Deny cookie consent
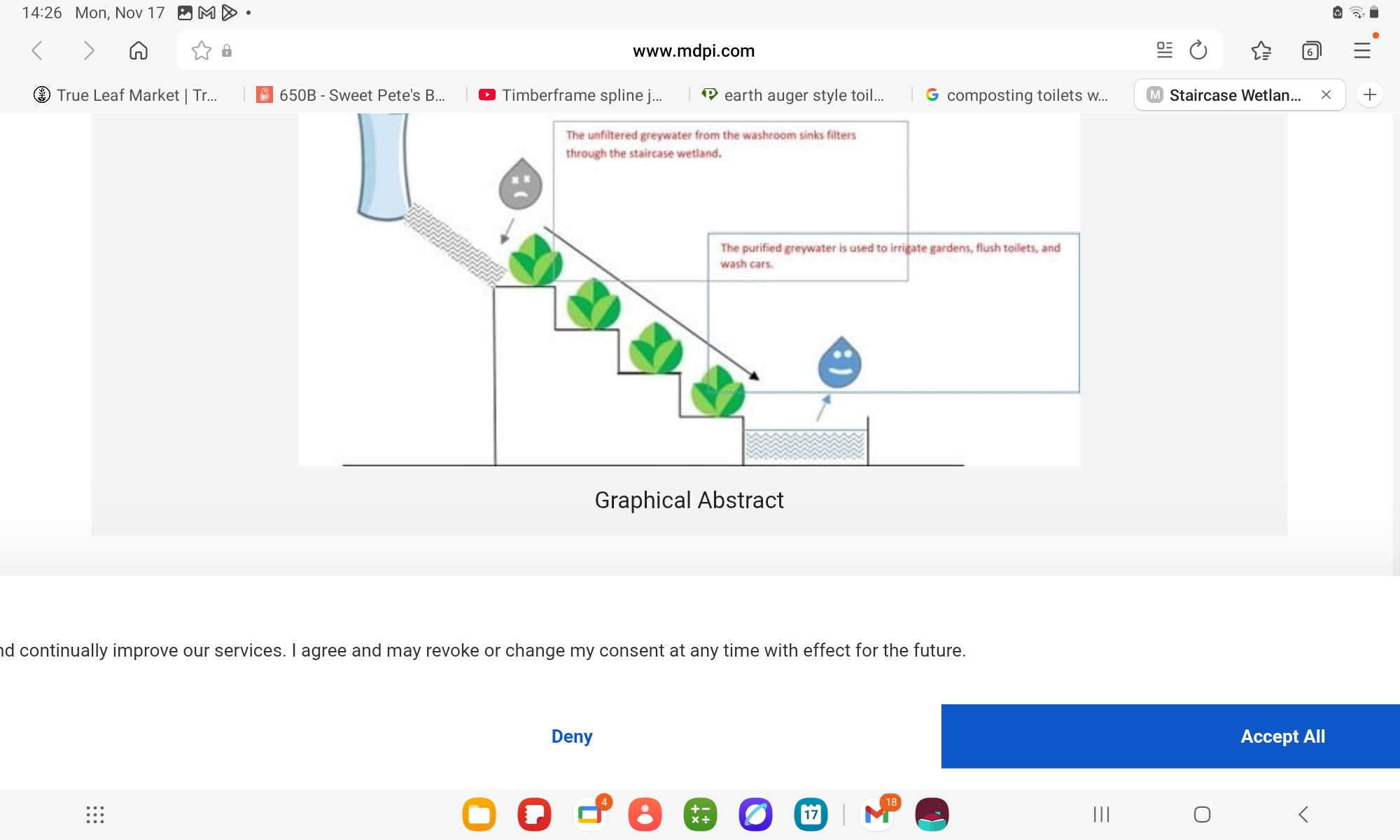This screenshot has width=1400, height=840. pyautogui.click(x=572, y=736)
